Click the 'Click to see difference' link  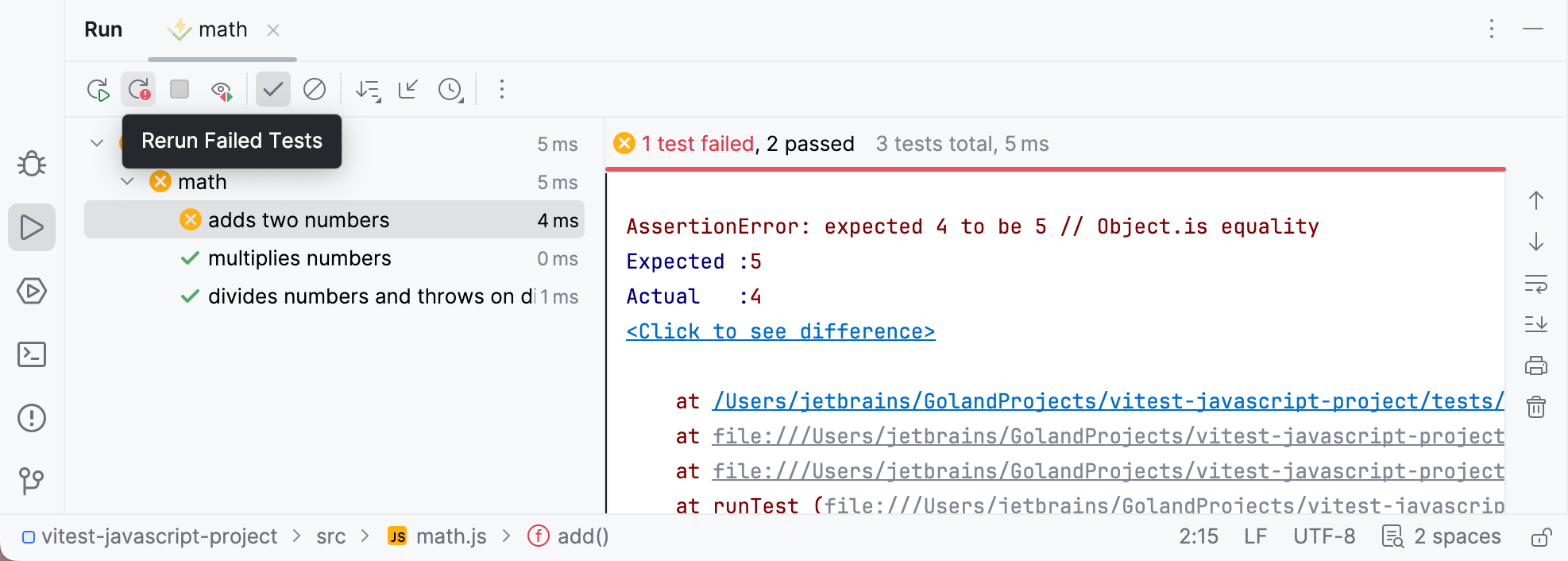pyautogui.click(x=781, y=331)
